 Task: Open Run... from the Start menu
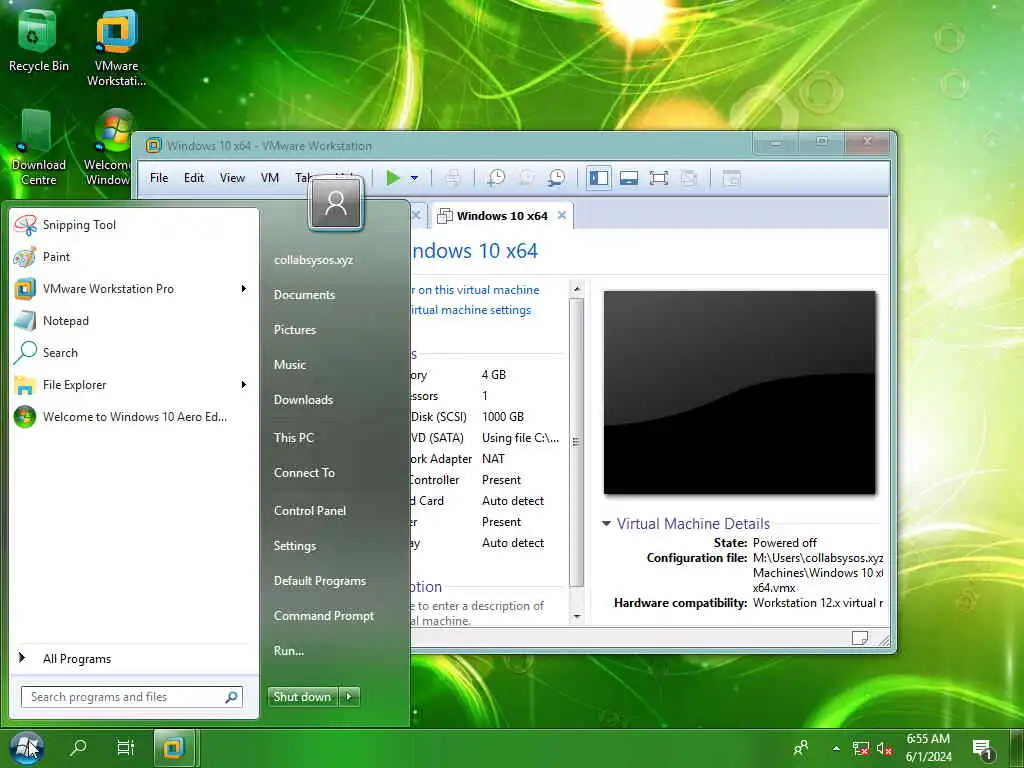pos(289,650)
